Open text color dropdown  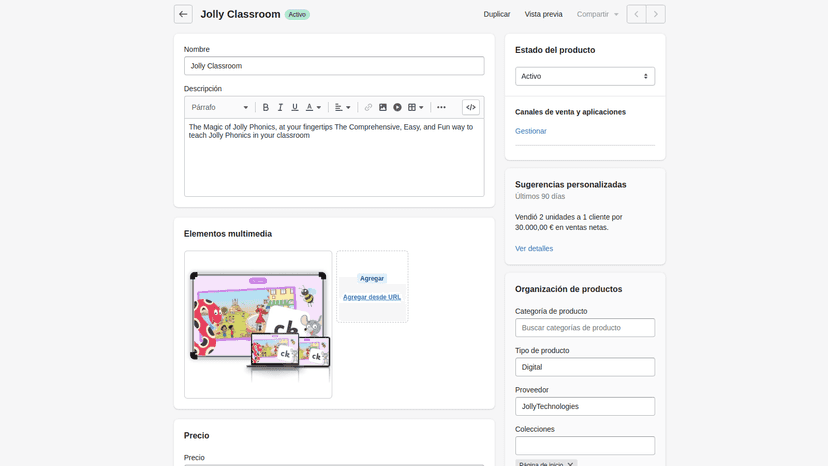(313, 107)
